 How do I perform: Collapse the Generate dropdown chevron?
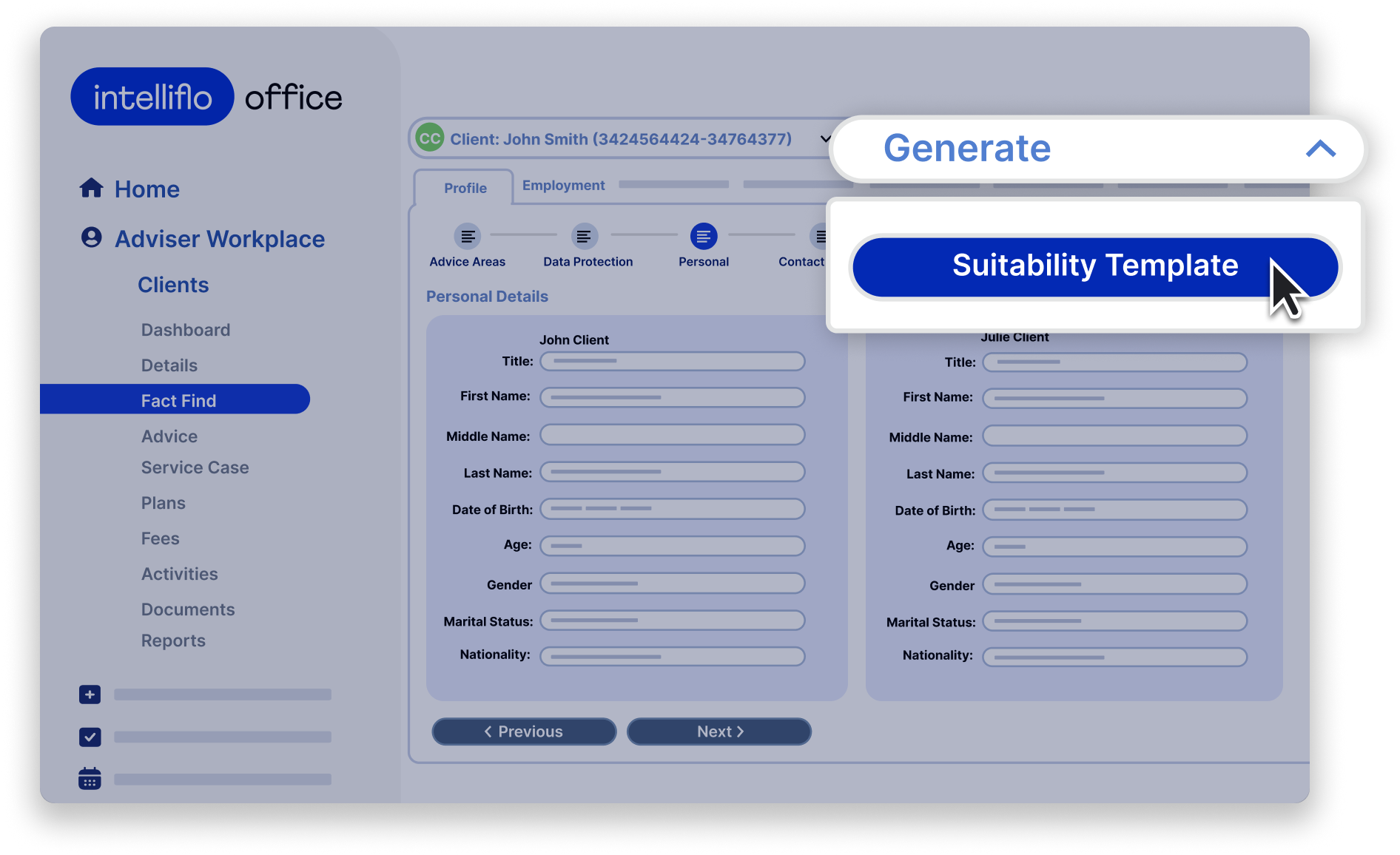[1321, 149]
